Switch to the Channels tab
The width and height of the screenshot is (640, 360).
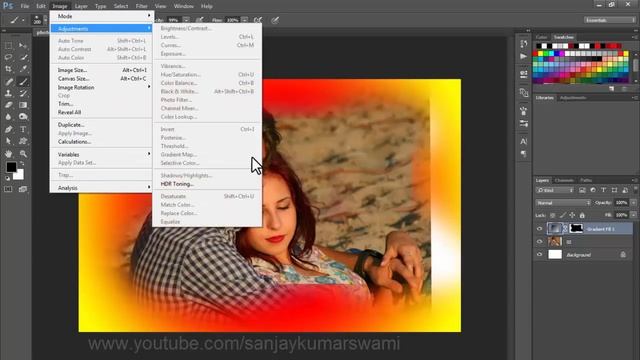pos(564,180)
